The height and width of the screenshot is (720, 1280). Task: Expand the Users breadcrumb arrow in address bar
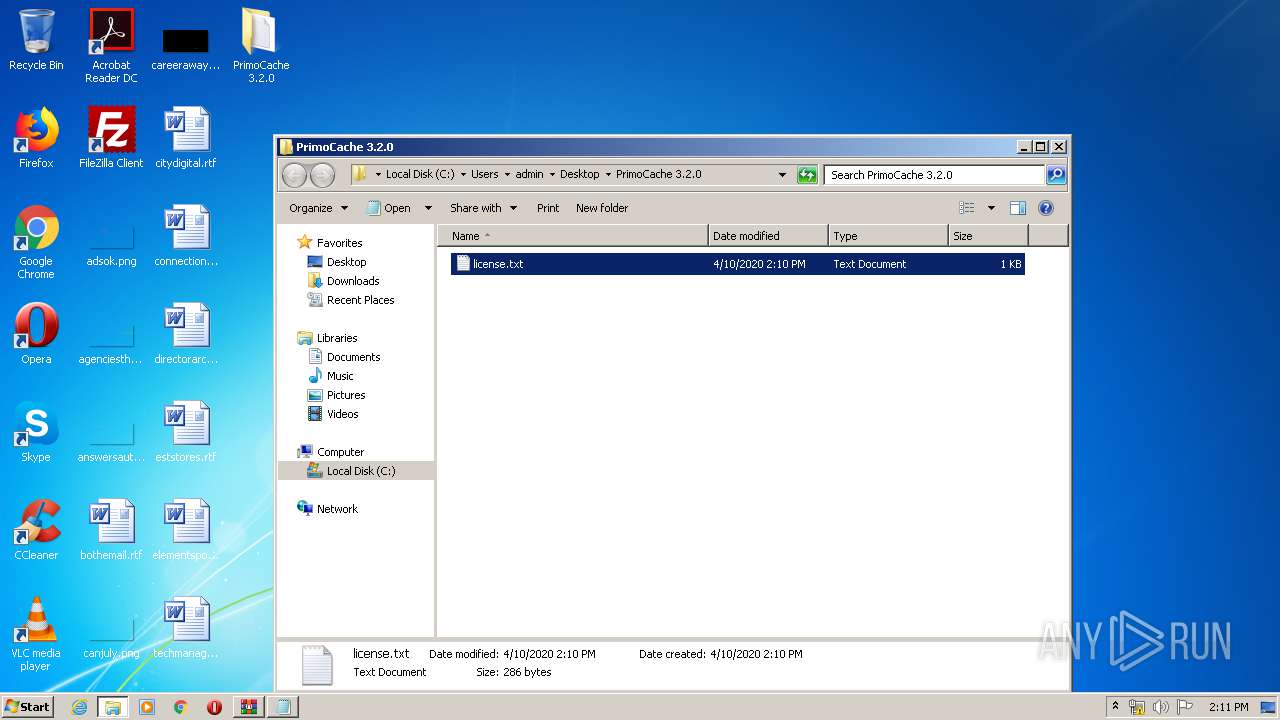coord(506,174)
